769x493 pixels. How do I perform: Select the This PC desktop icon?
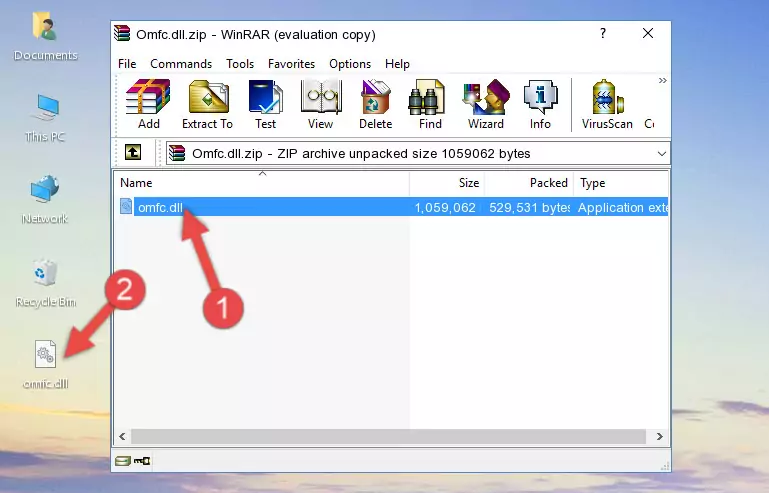tap(45, 118)
